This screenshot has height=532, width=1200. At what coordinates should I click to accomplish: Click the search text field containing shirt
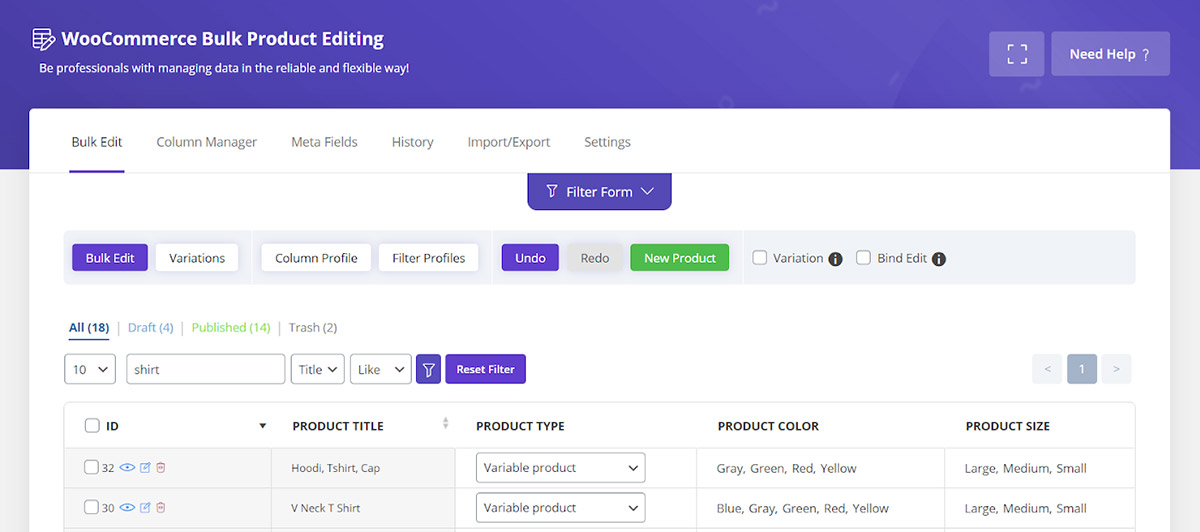point(205,369)
